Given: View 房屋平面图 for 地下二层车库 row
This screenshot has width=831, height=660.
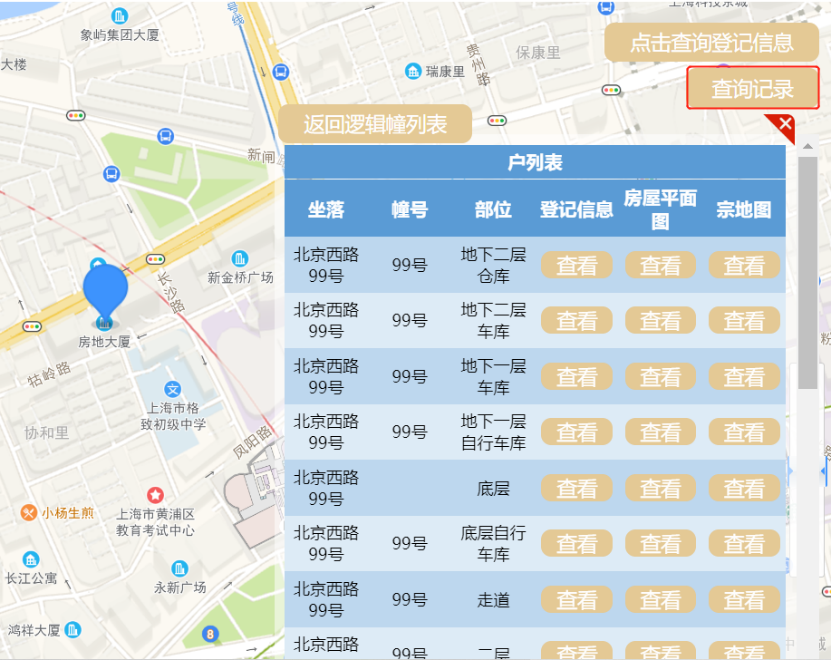Looking at the screenshot, I should (660, 320).
